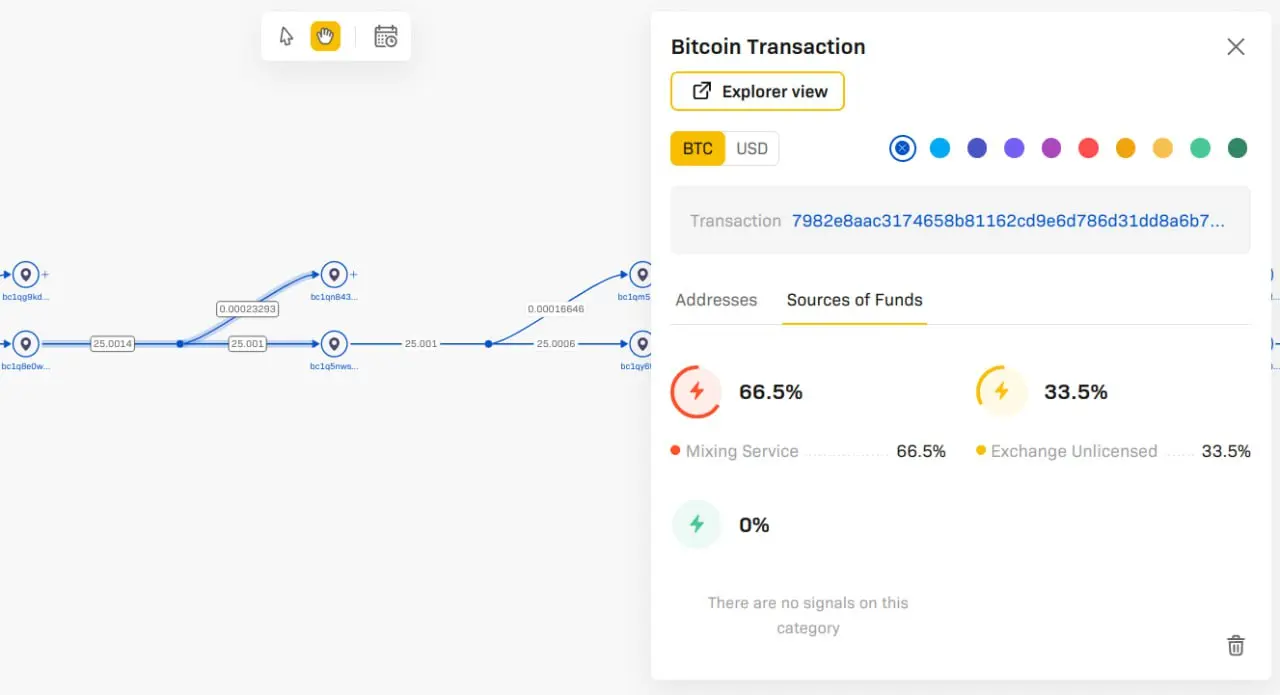The width and height of the screenshot is (1280, 695).
Task: Switch currency to USD
Action: pyautogui.click(x=752, y=149)
